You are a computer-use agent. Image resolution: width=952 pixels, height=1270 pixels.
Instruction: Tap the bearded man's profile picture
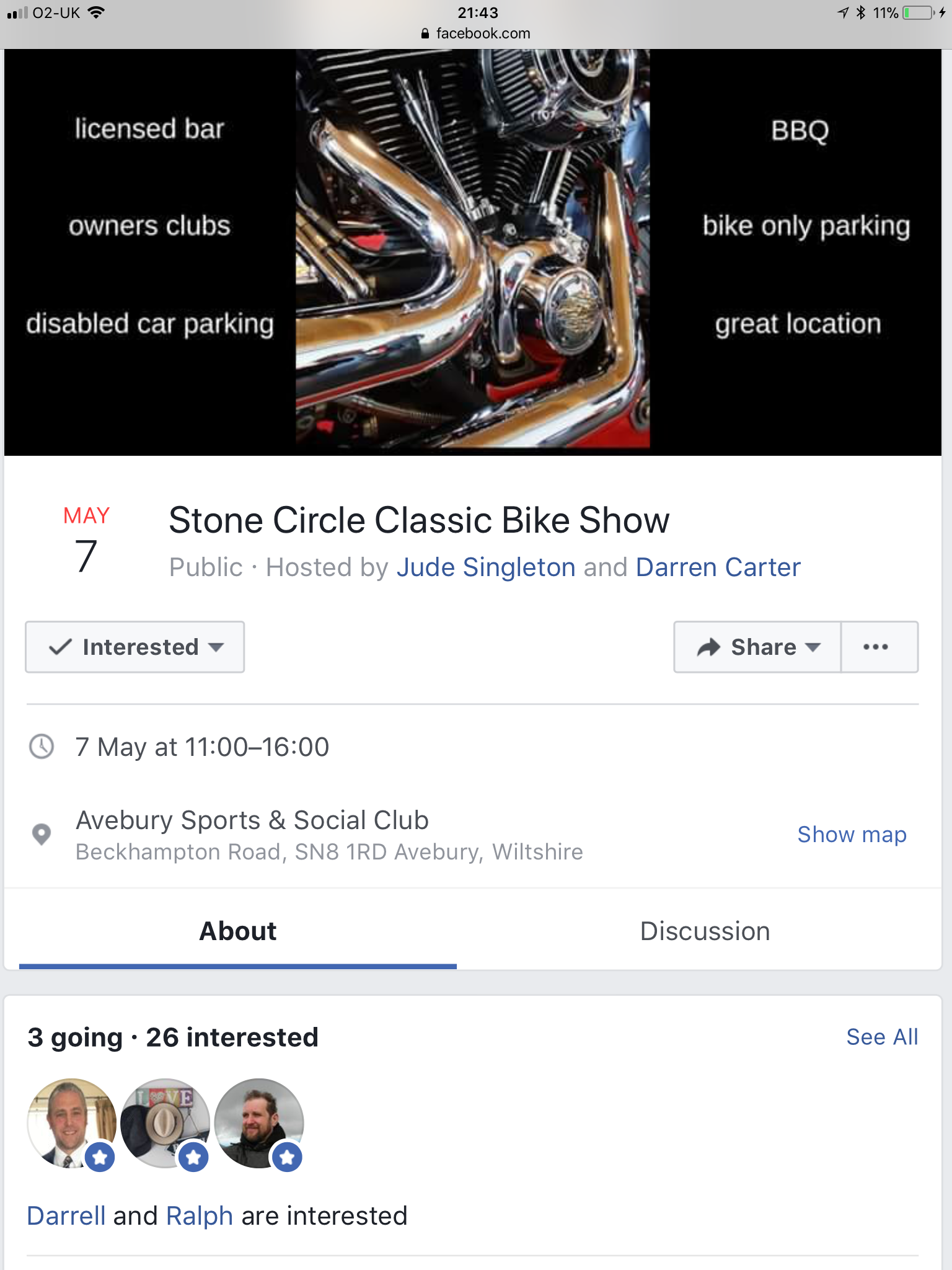point(259,1123)
